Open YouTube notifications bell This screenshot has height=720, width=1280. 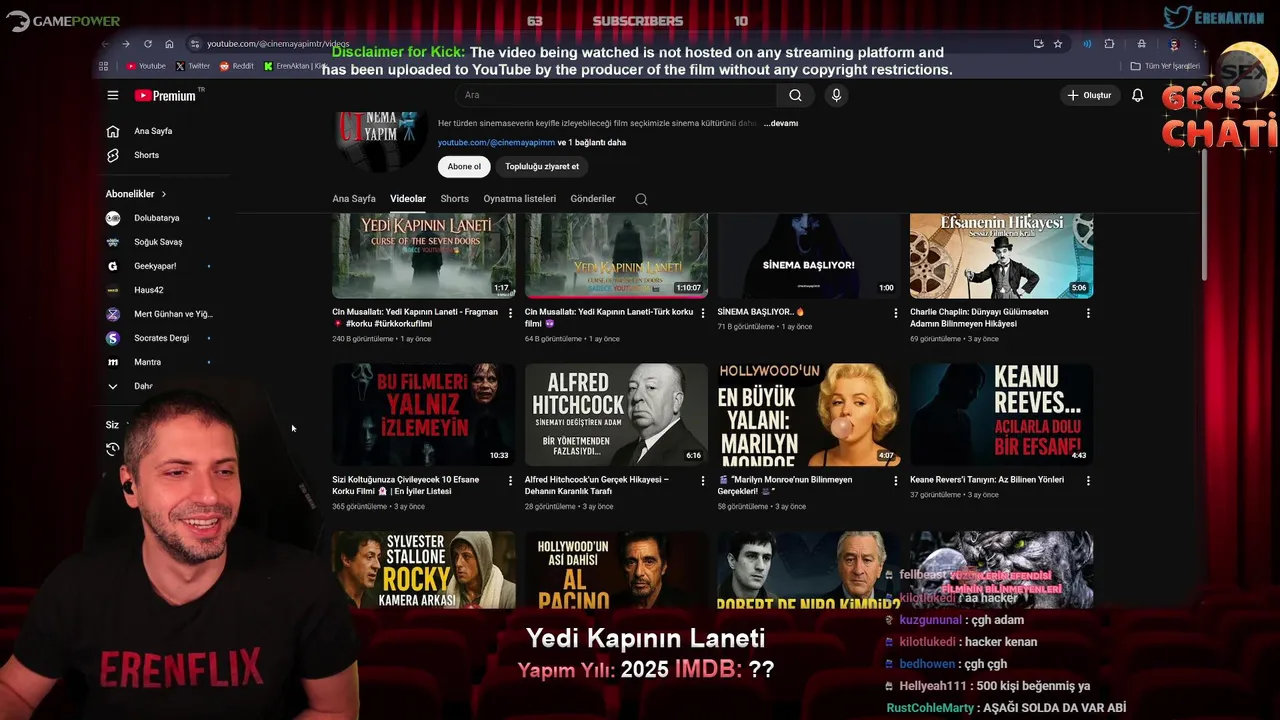pos(1137,95)
